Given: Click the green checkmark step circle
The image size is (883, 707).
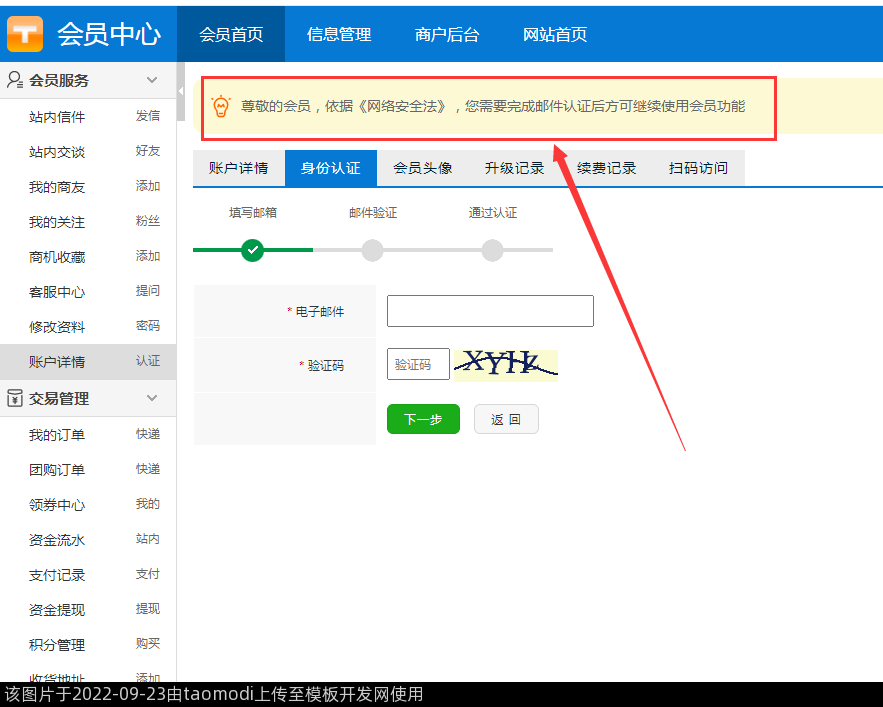Looking at the screenshot, I should coord(253,249).
